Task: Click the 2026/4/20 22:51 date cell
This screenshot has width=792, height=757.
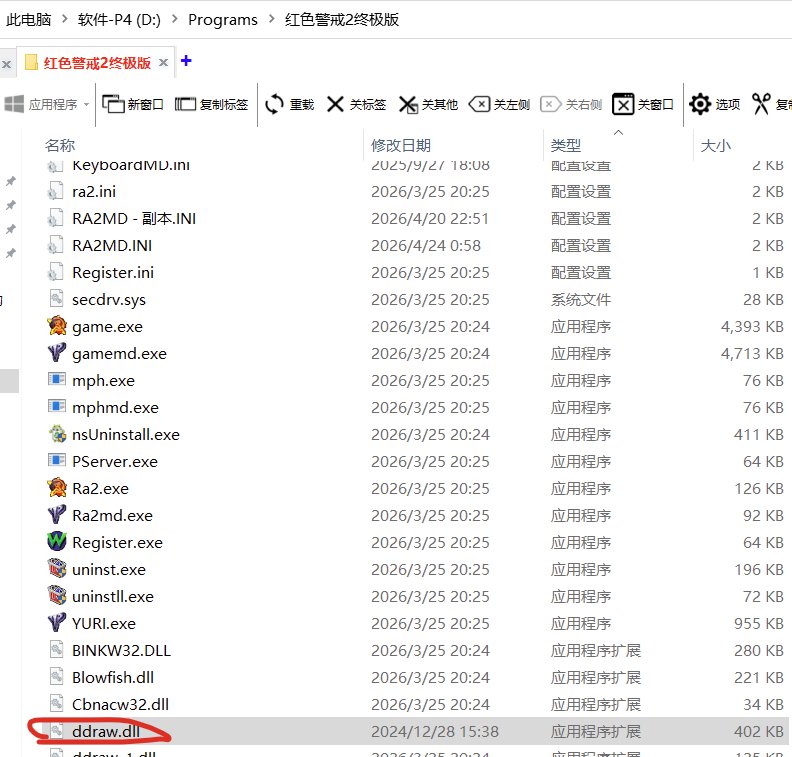Action: pyautogui.click(x=430, y=218)
